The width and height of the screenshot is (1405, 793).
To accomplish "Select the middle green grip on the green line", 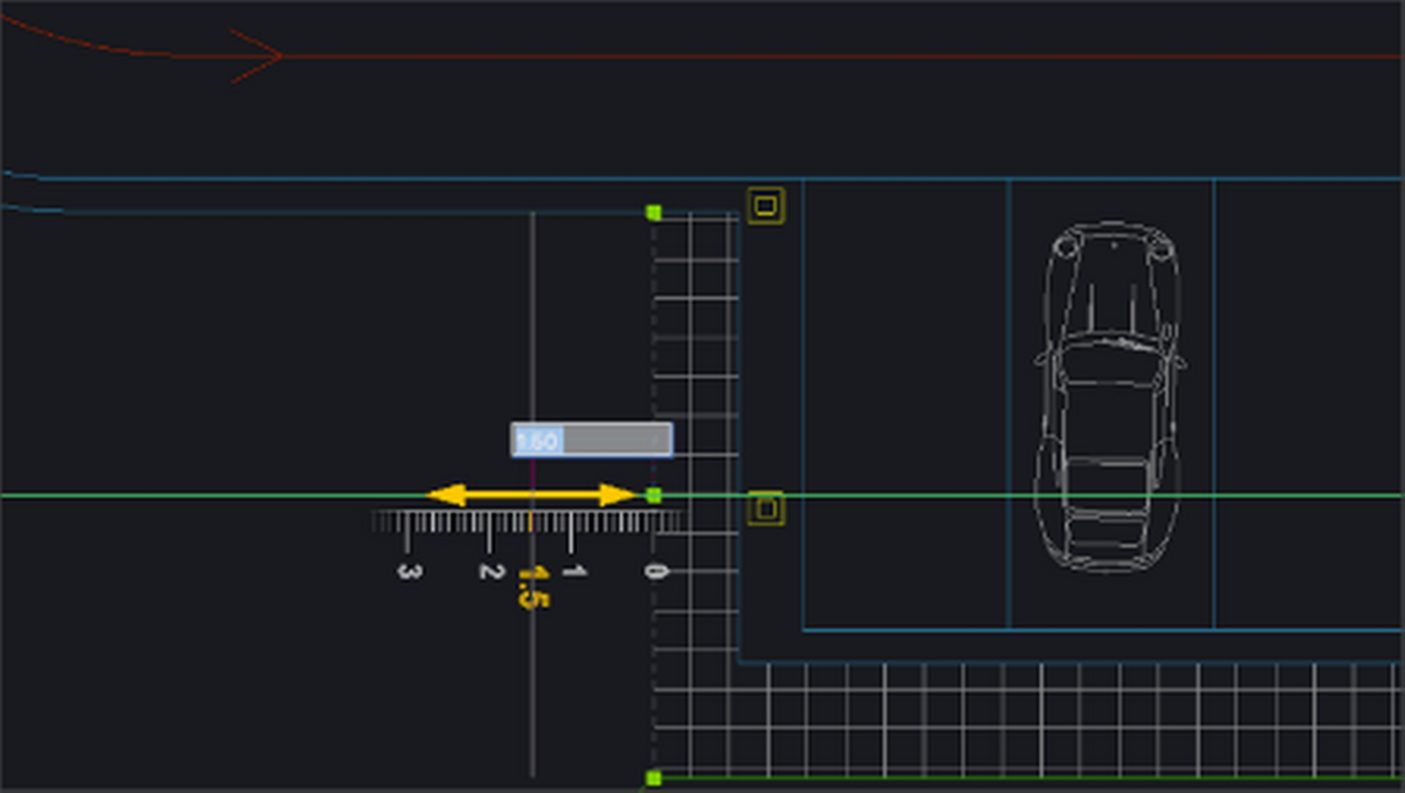I will coord(654,495).
